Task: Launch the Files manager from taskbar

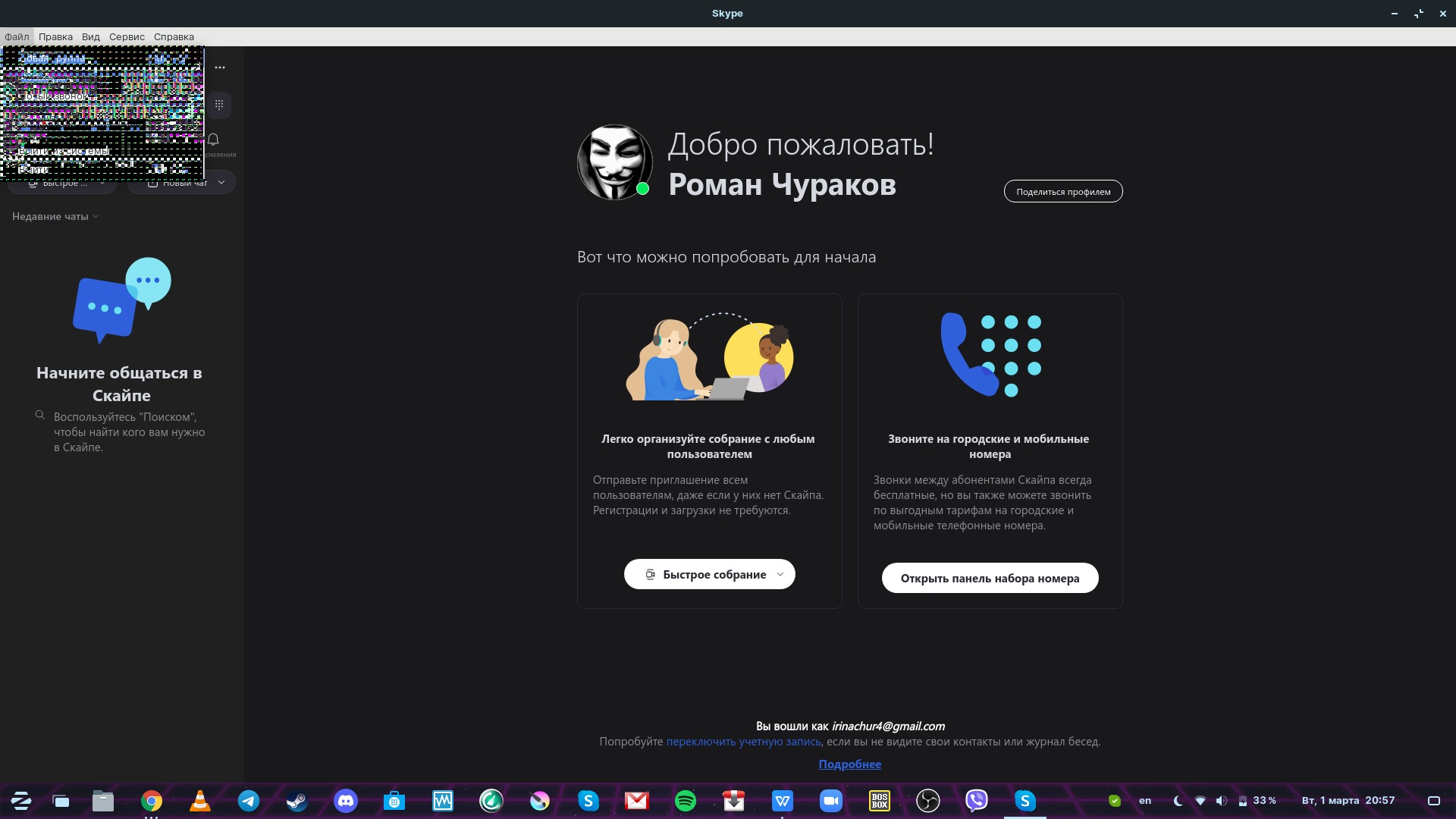Action: (103, 801)
